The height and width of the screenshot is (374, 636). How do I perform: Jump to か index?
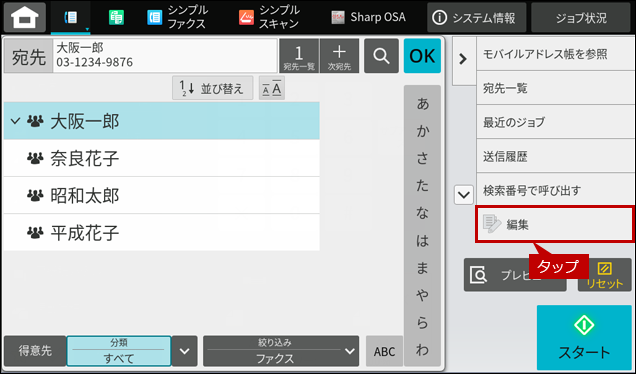click(x=422, y=131)
